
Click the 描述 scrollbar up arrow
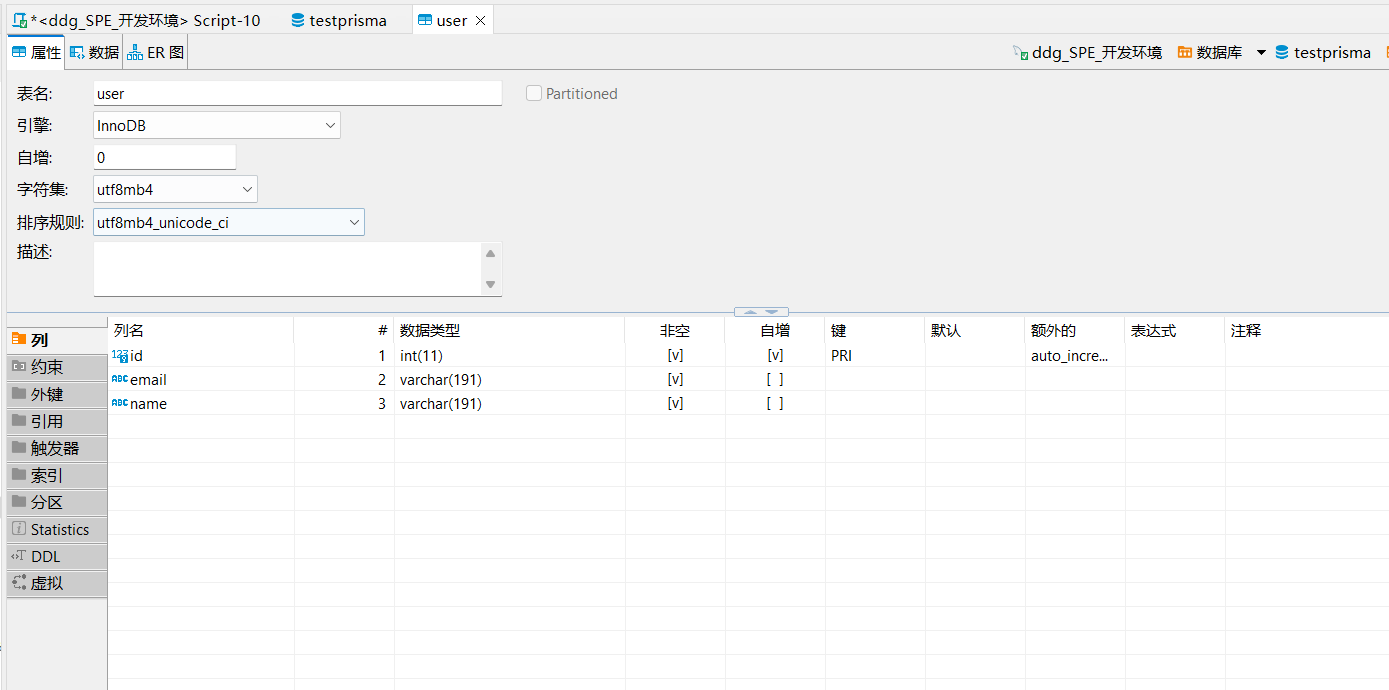tap(490, 254)
